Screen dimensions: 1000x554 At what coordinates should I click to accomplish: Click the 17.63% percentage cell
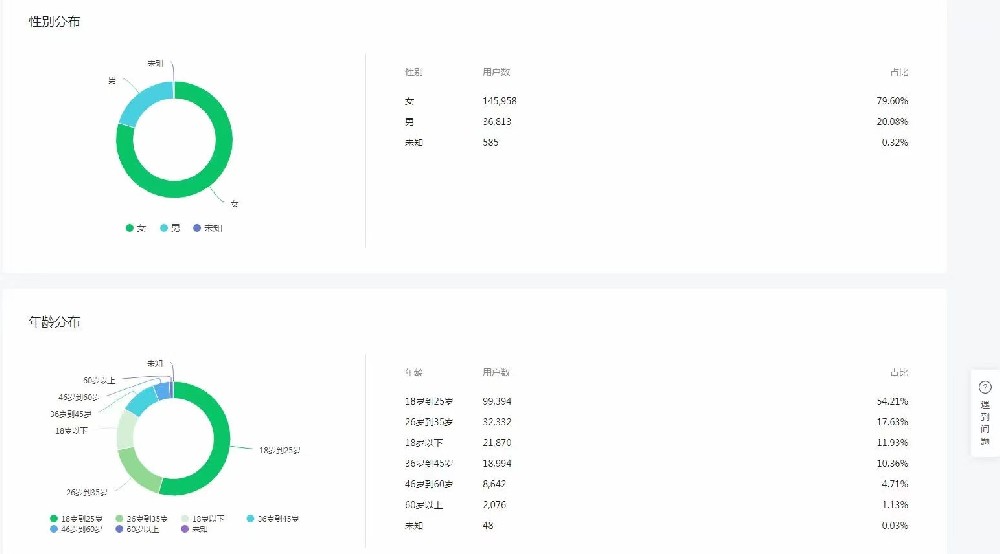tap(892, 422)
